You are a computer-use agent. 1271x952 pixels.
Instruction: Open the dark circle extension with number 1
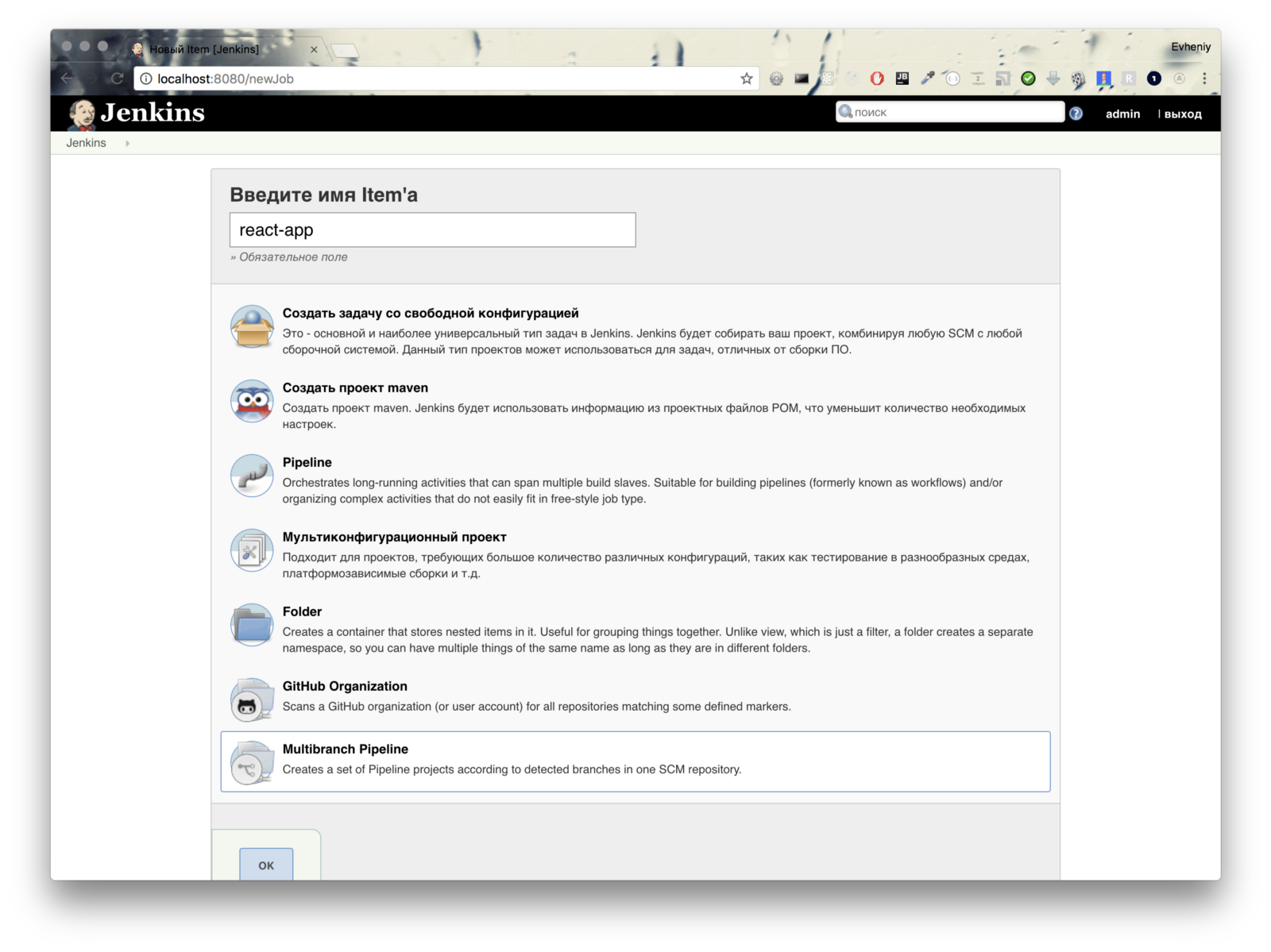[1154, 79]
